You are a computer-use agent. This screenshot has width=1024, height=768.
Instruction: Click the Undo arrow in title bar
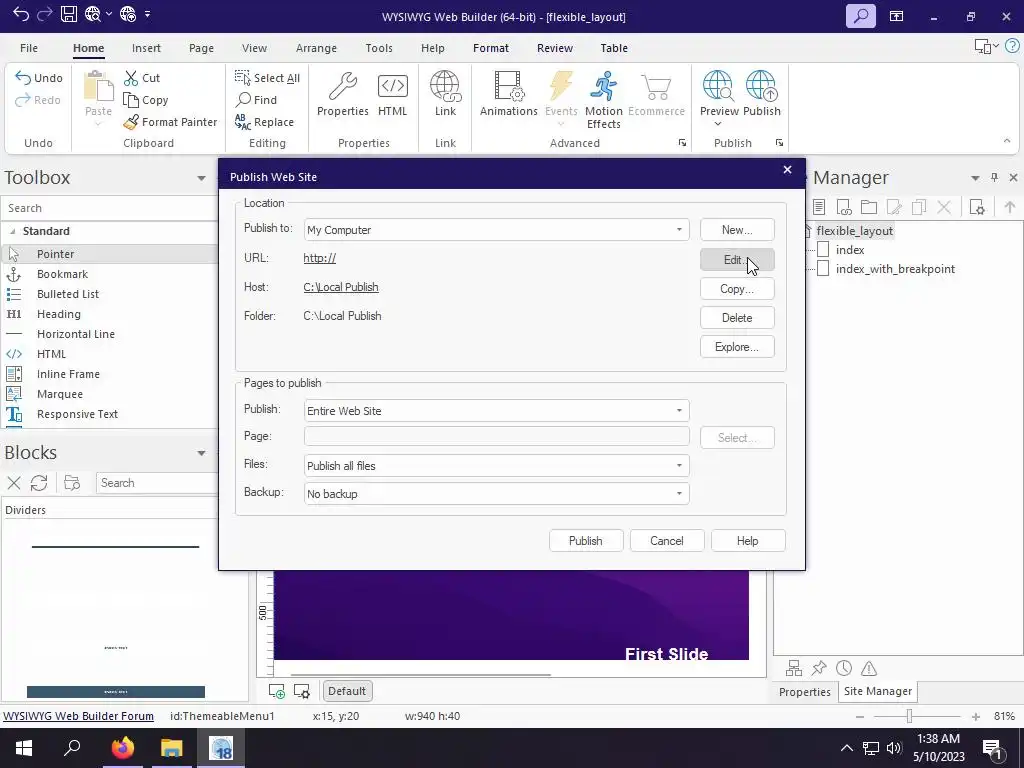[20, 14]
